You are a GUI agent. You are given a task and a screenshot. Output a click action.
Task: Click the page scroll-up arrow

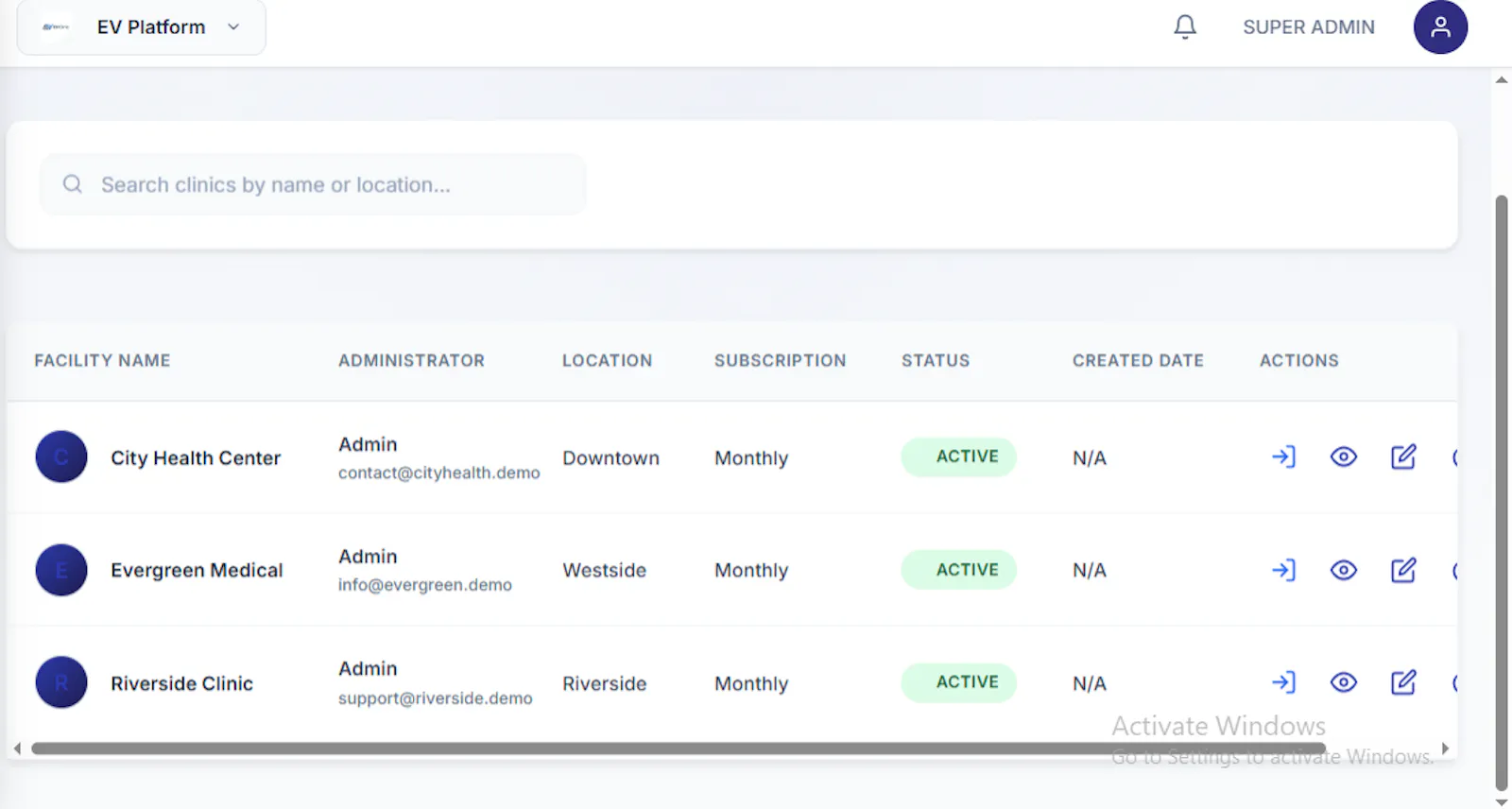(x=1502, y=79)
